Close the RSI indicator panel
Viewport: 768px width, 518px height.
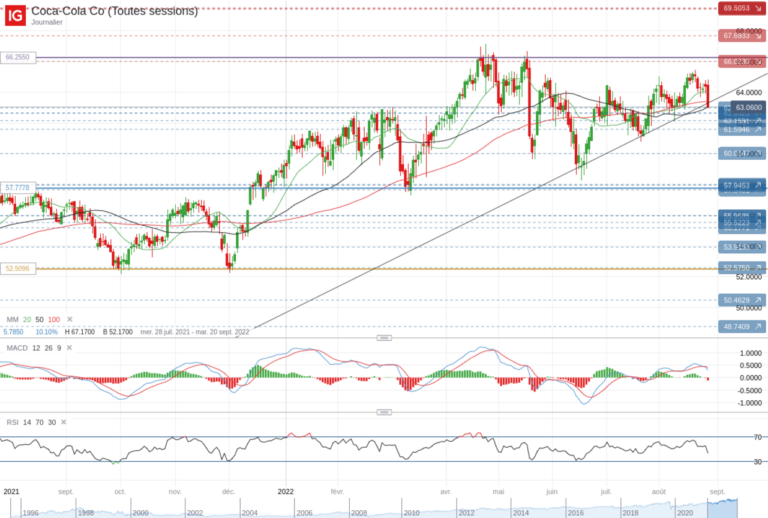pos(65,422)
